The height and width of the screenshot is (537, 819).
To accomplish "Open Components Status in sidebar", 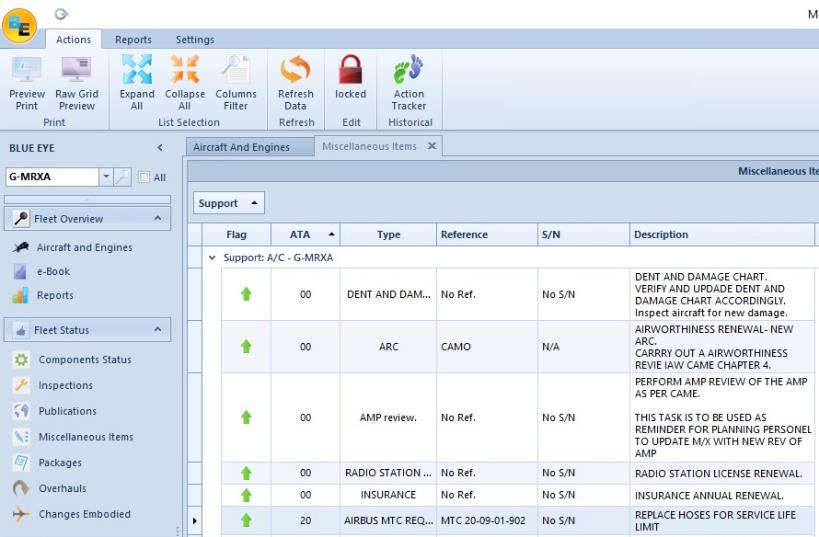I will [x=84, y=360].
